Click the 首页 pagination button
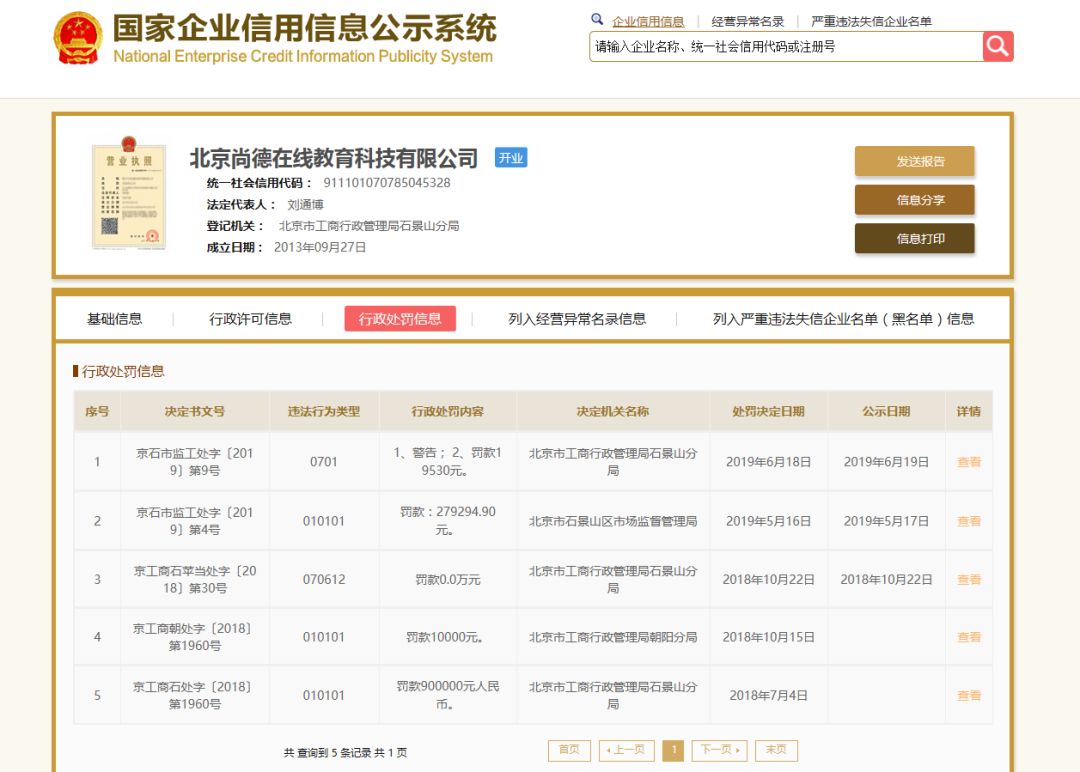This screenshot has width=1080, height=772. 568,749
